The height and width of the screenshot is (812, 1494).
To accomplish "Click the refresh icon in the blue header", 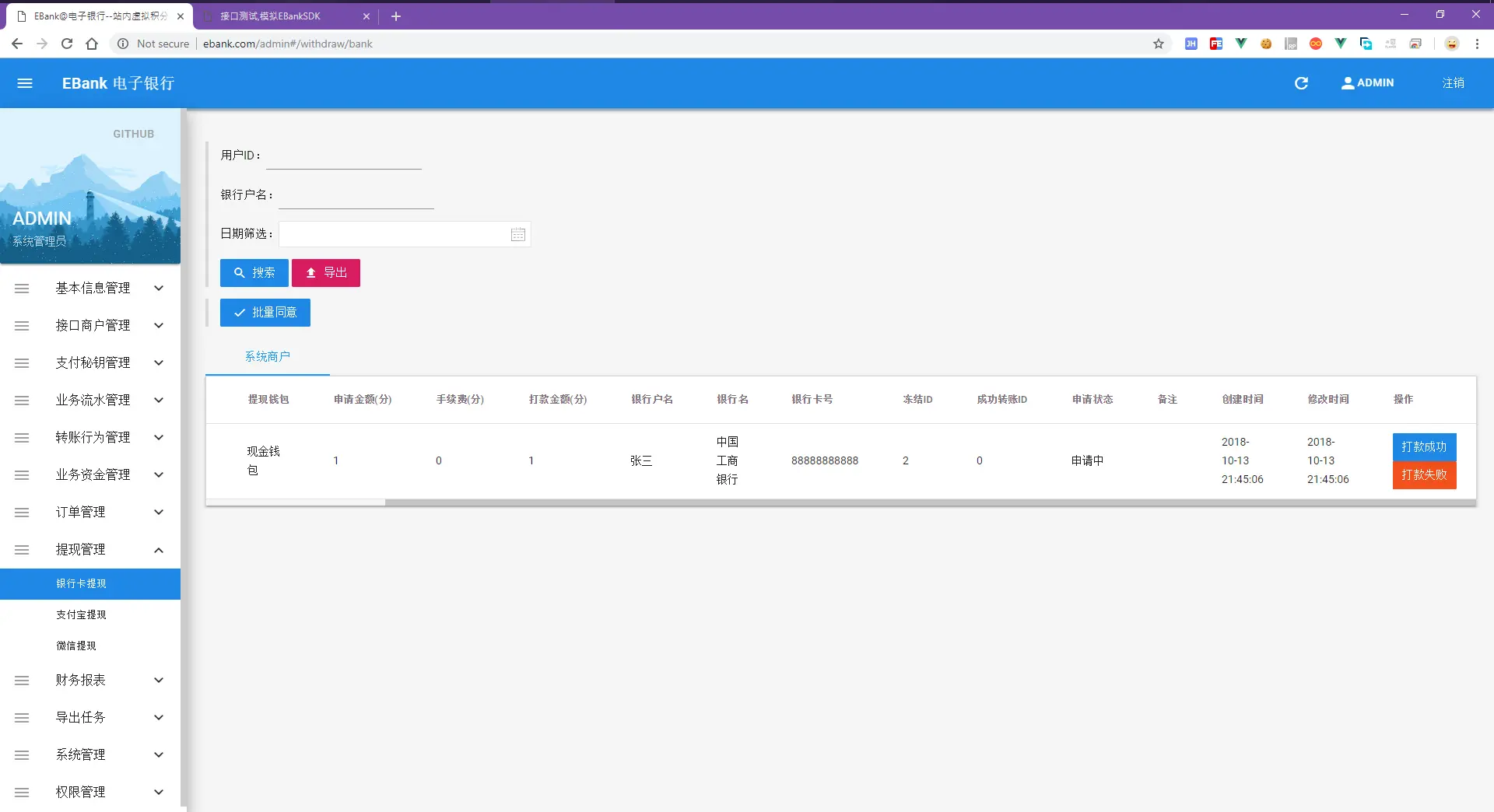I will click(1301, 83).
